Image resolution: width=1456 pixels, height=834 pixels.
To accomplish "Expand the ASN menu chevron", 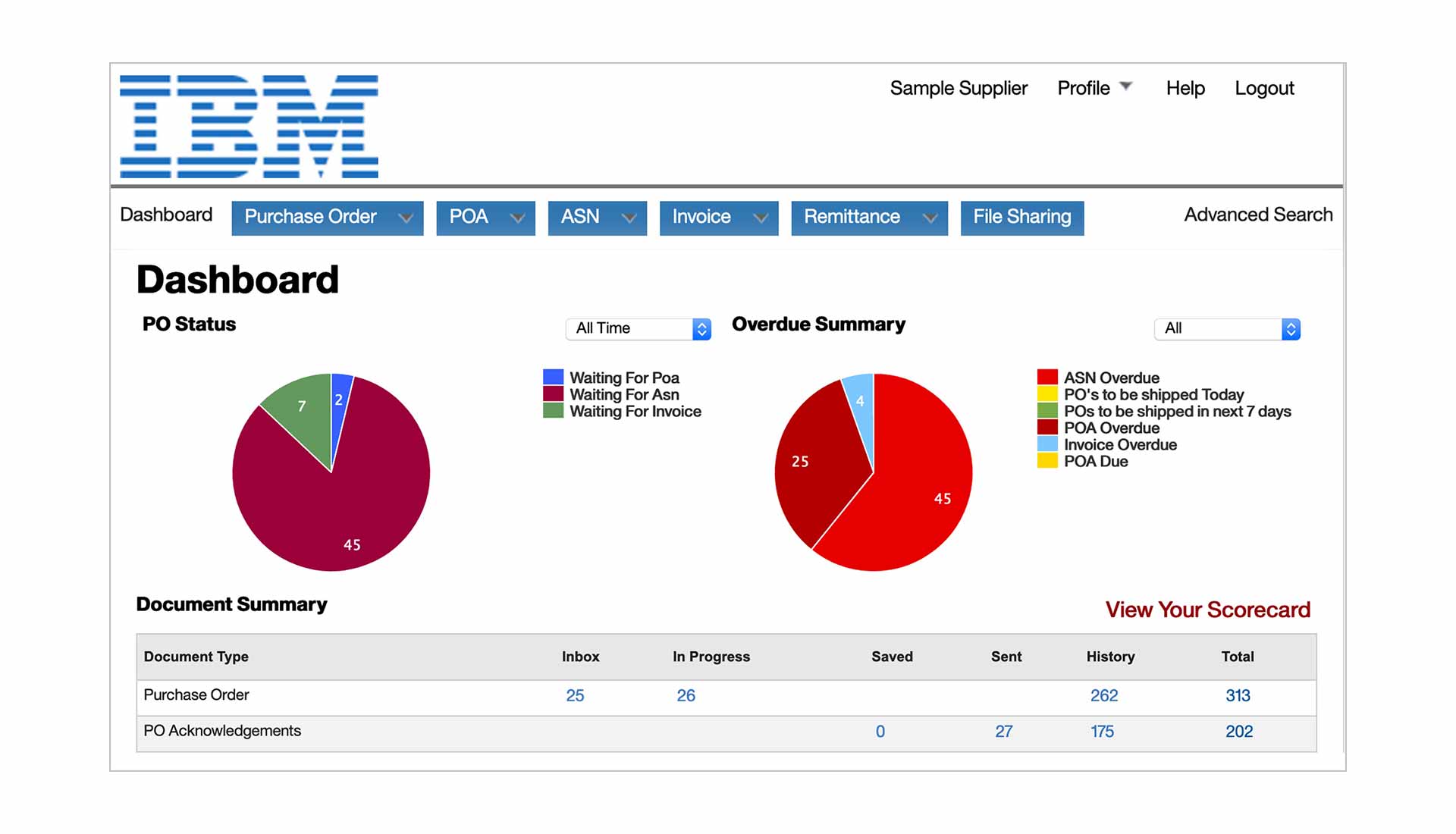I will [629, 218].
